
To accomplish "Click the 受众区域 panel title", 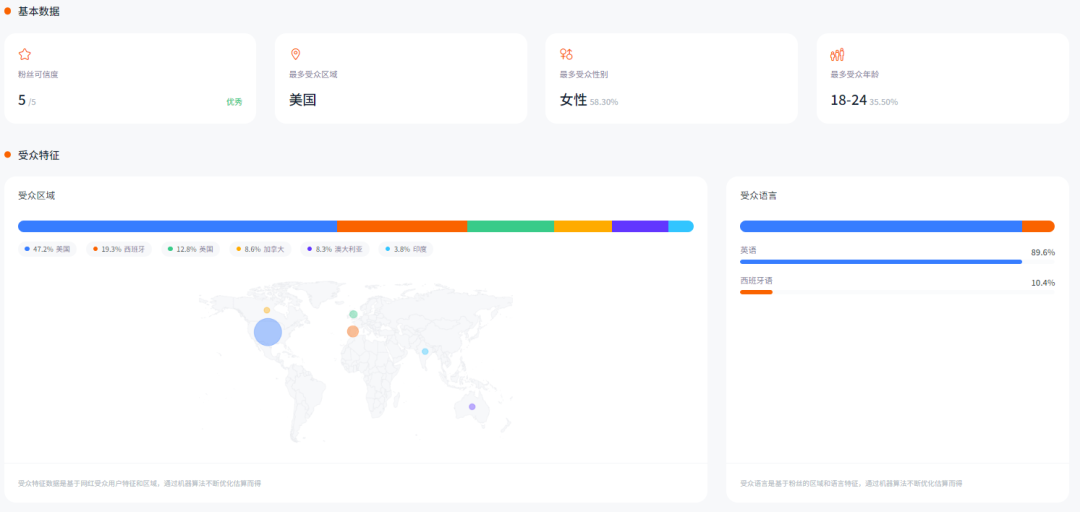I will coord(37,196).
